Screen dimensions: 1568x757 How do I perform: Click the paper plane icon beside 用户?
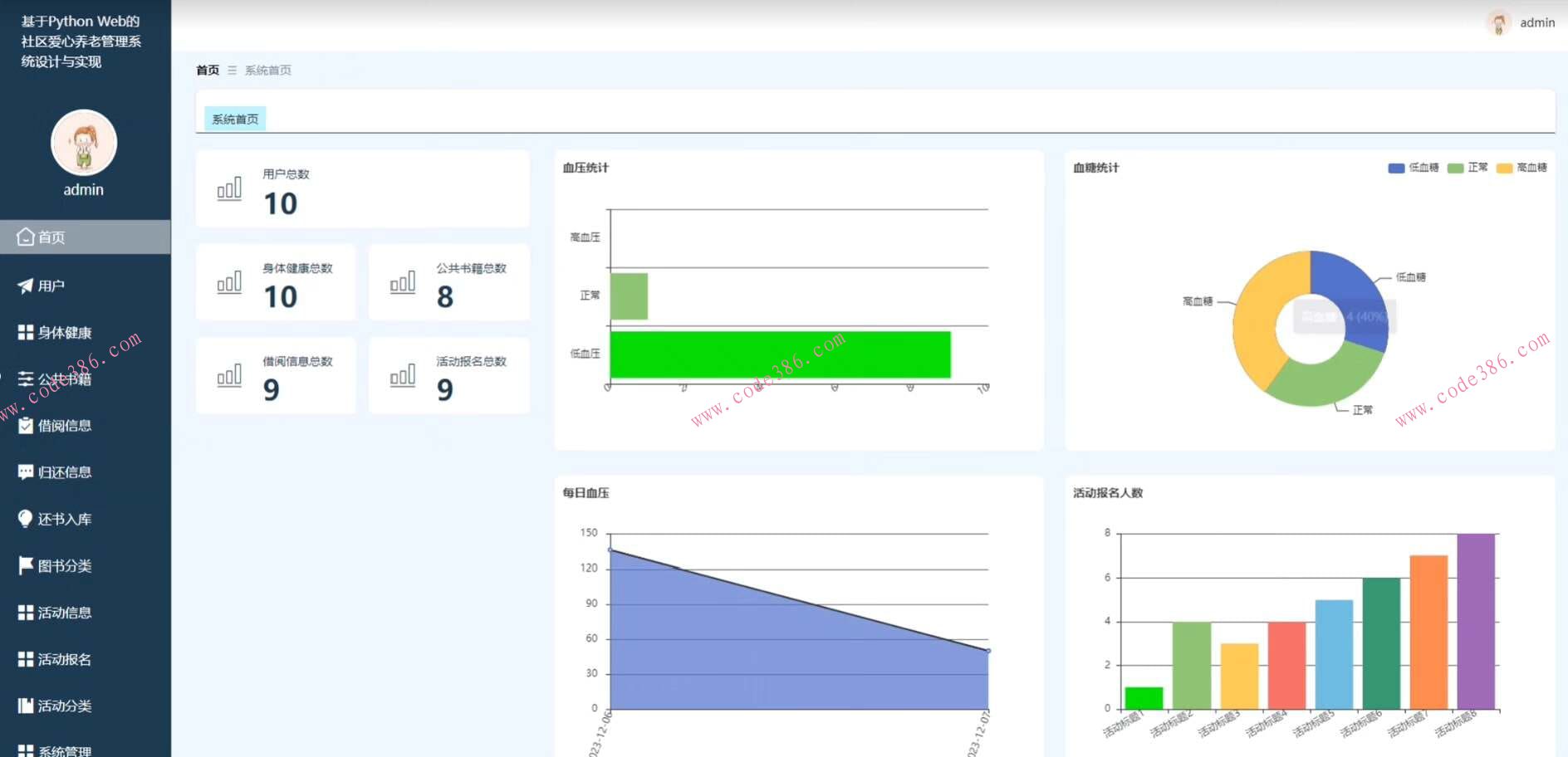[x=26, y=286]
